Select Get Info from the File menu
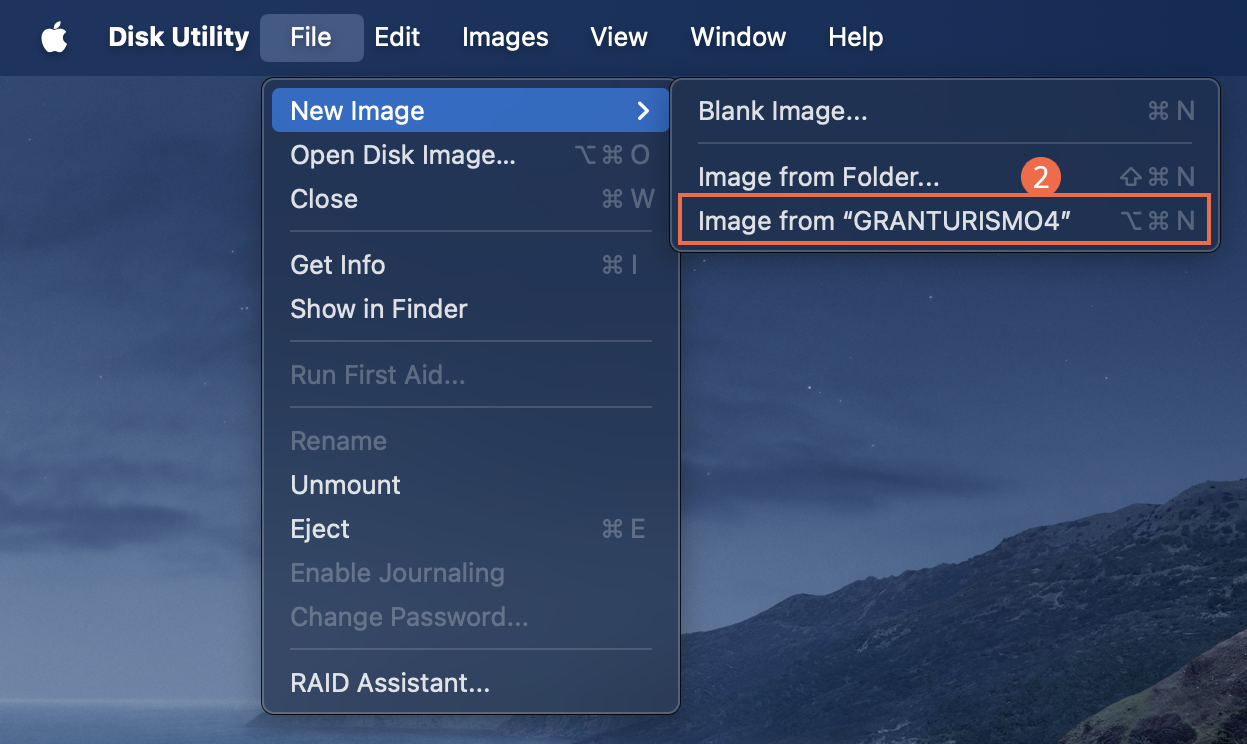Image resolution: width=1247 pixels, height=744 pixels. coord(337,265)
